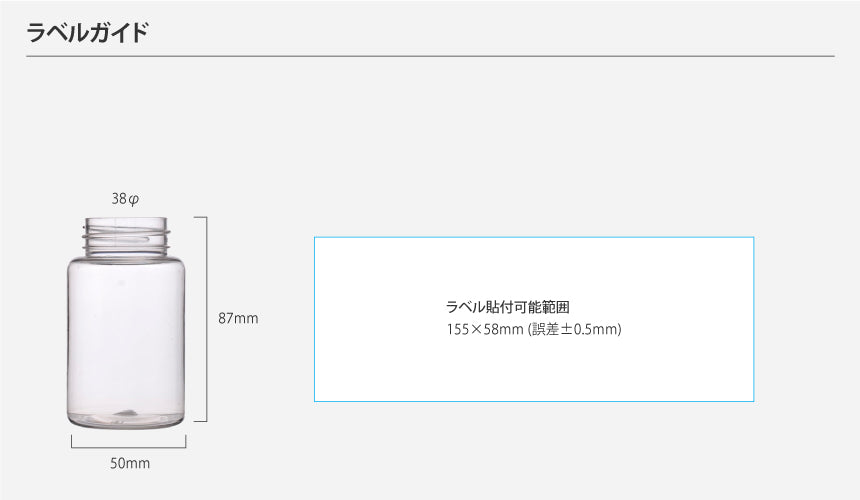Viewport: 860px width, 500px height.
Task: Select the 38φ diameter label
Action: coord(125,199)
